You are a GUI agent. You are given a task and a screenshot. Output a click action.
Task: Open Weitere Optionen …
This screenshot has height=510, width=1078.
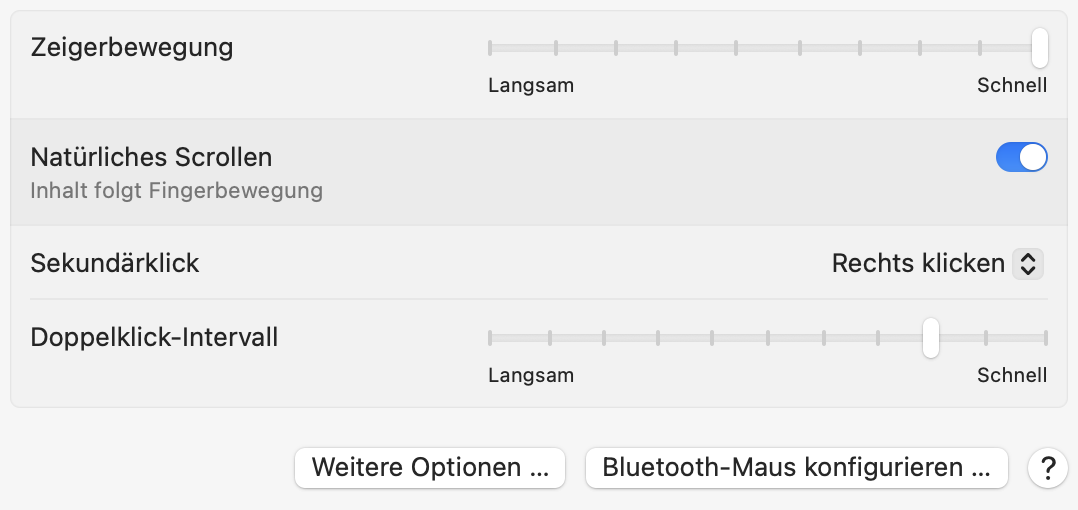pos(430,467)
